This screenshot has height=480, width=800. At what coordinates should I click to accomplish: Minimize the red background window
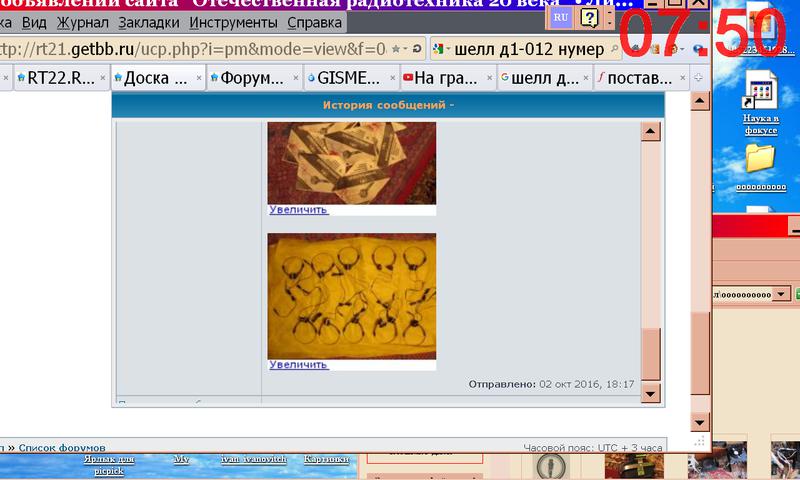tap(794, 226)
